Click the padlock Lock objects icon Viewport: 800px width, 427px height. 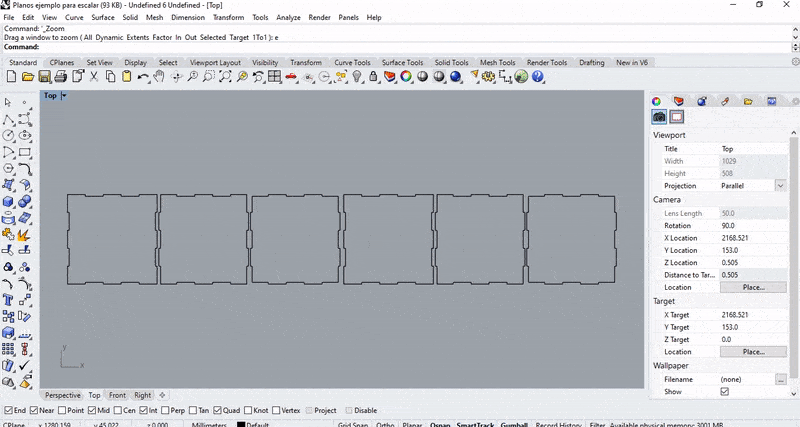[373, 77]
